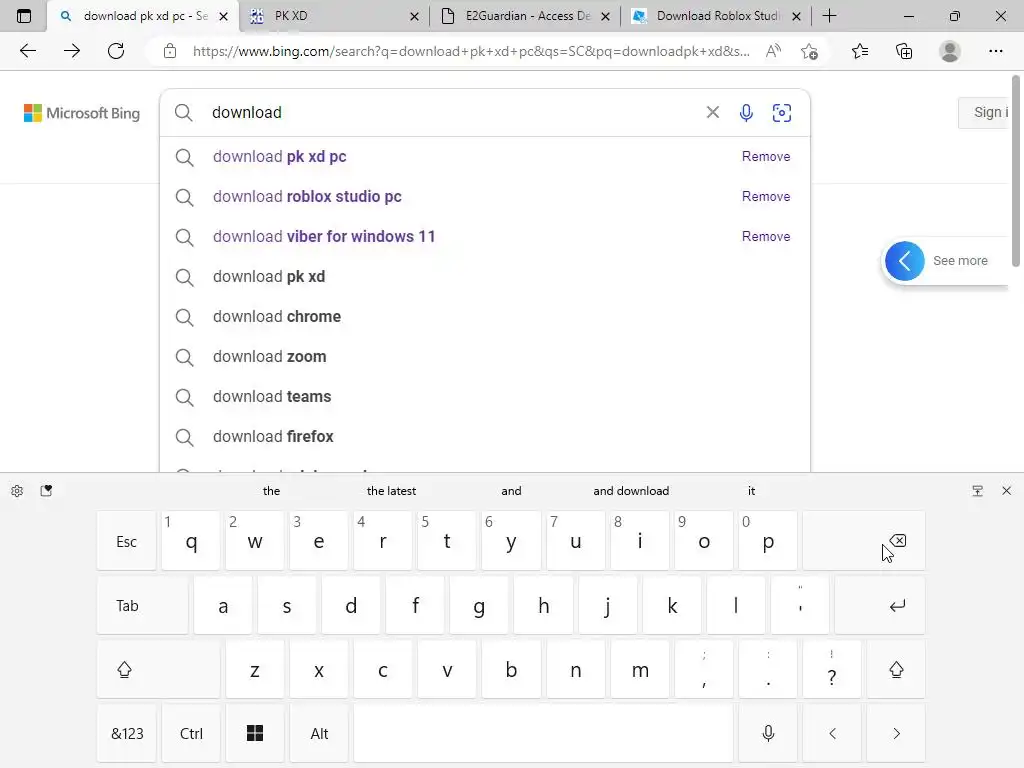This screenshot has height=768, width=1024.
Task: Open the browser profile avatar
Action: point(950,51)
